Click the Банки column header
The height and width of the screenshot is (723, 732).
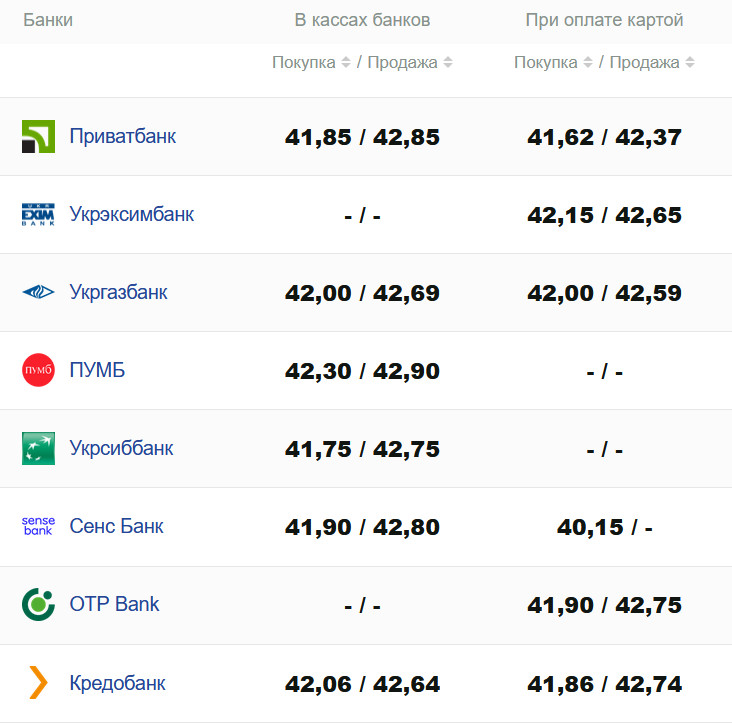[47, 20]
